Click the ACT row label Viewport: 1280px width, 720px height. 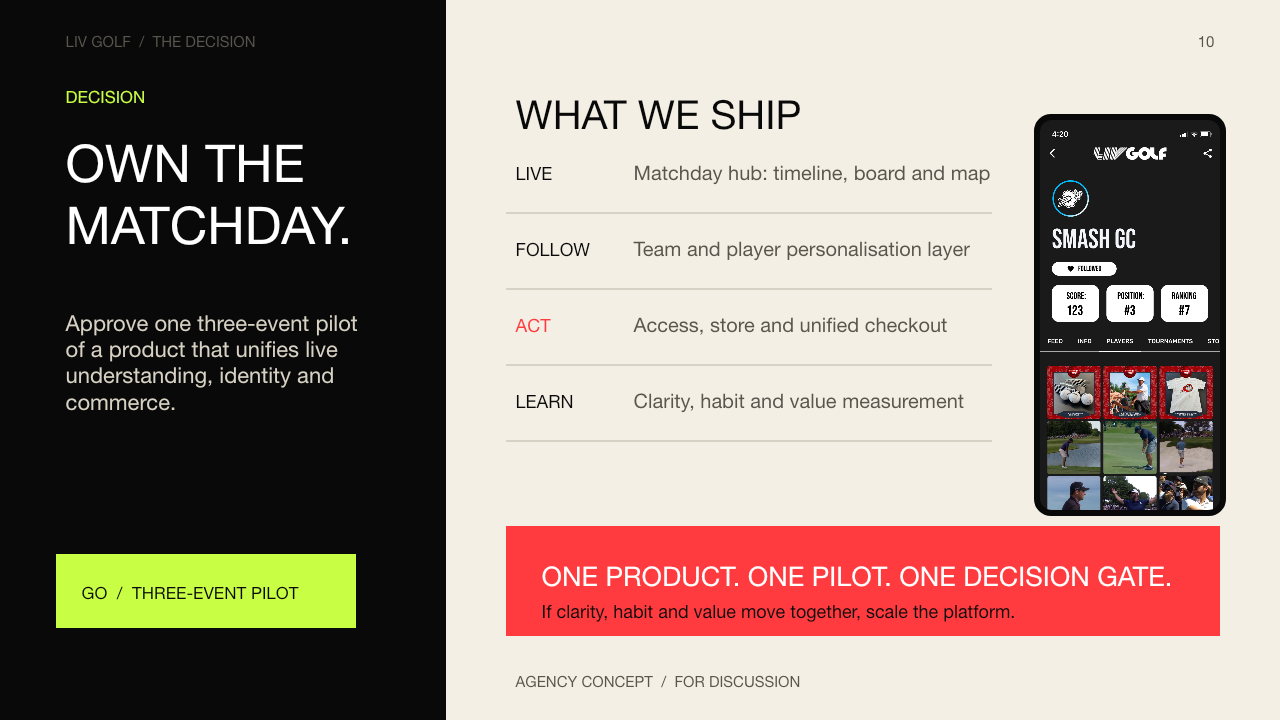[x=533, y=326]
